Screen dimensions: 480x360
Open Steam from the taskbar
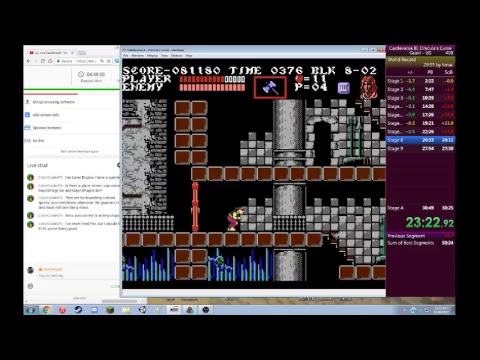pyautogui.click(x=78, y=310)
